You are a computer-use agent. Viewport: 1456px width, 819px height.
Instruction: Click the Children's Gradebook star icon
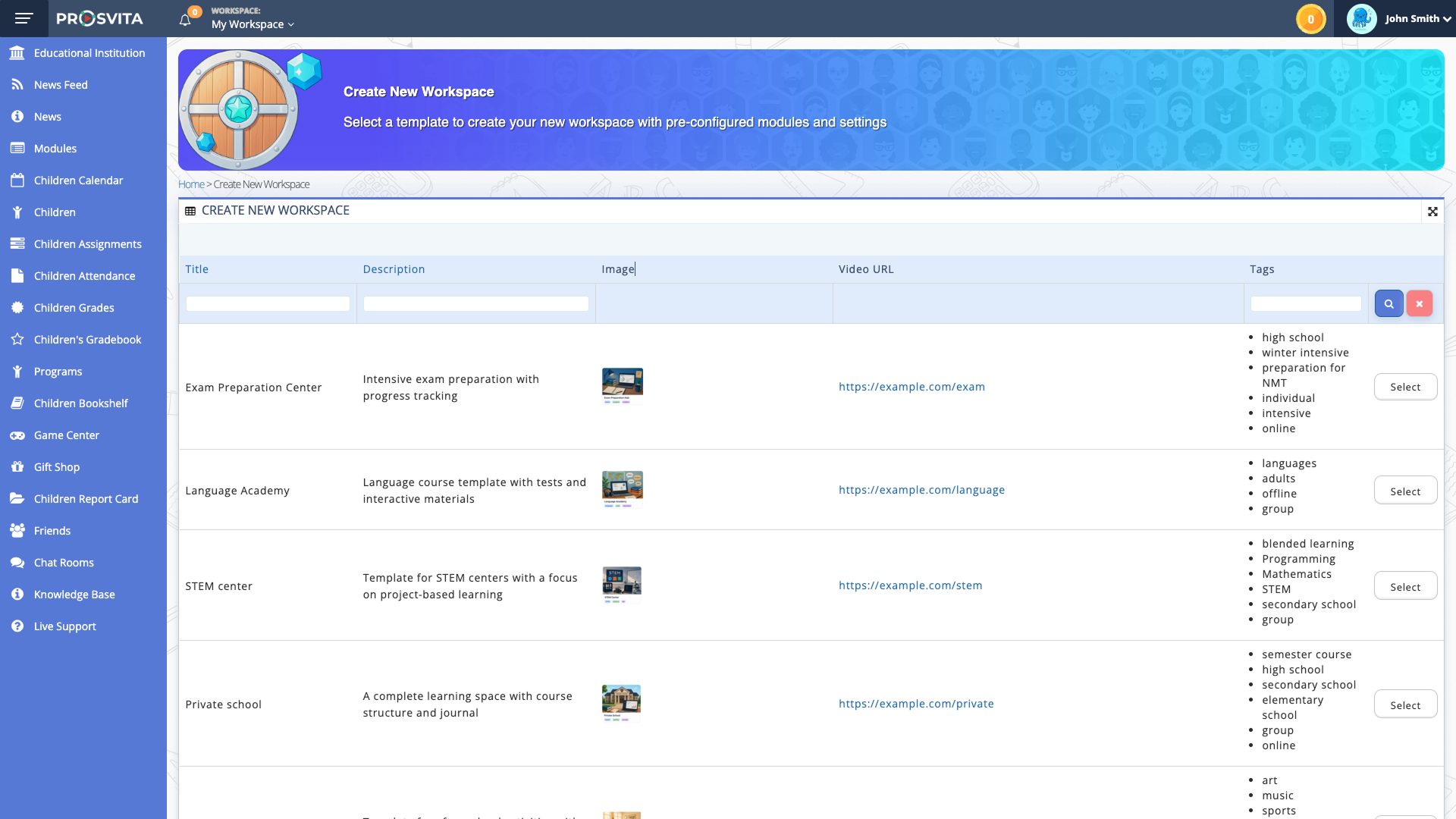coord(17,339)
